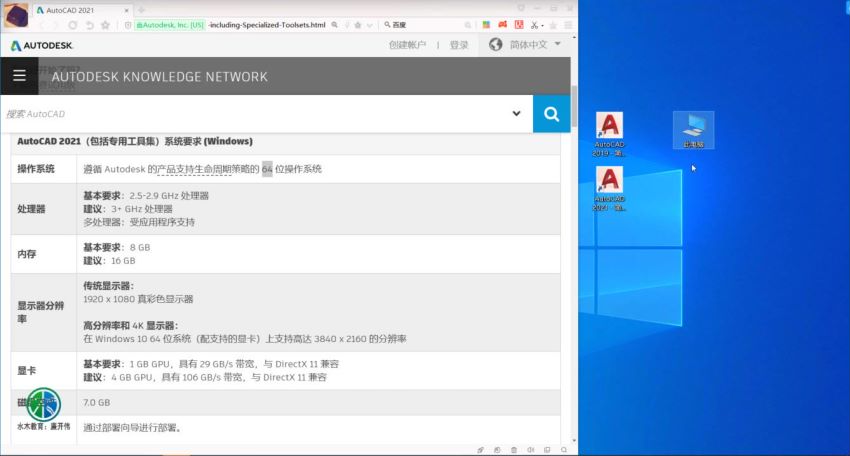Viewport: 850px width, 456px height.
Task: Click the 登录 sign-in link
Action: point(459,44)
